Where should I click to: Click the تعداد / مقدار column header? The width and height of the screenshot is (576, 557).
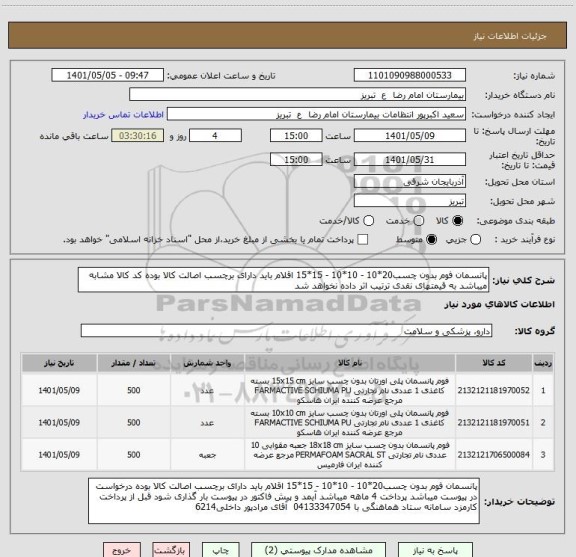click(x=134, y=363)
